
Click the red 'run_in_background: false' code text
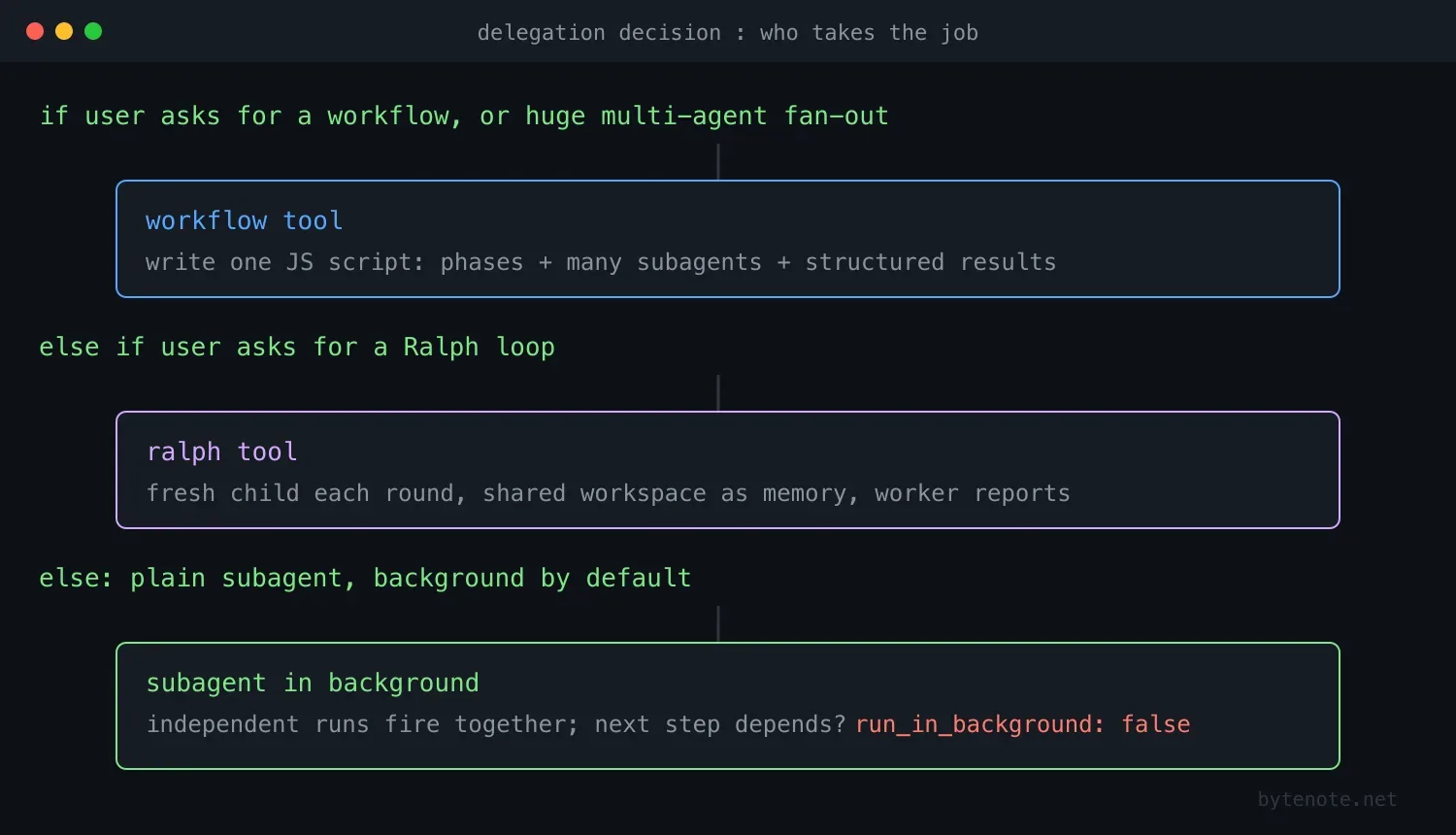(x=1023, y=724)
